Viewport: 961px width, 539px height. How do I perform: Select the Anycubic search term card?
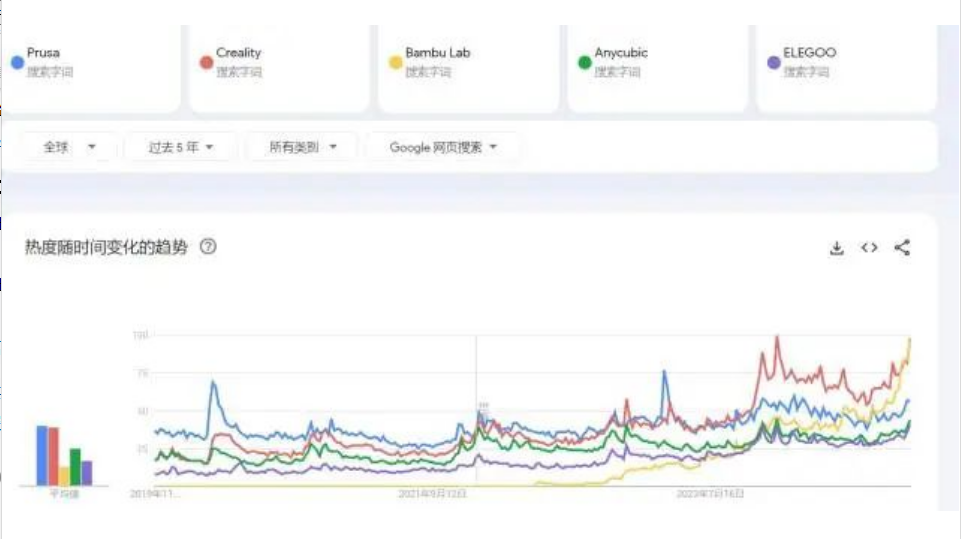coord(658,69)
